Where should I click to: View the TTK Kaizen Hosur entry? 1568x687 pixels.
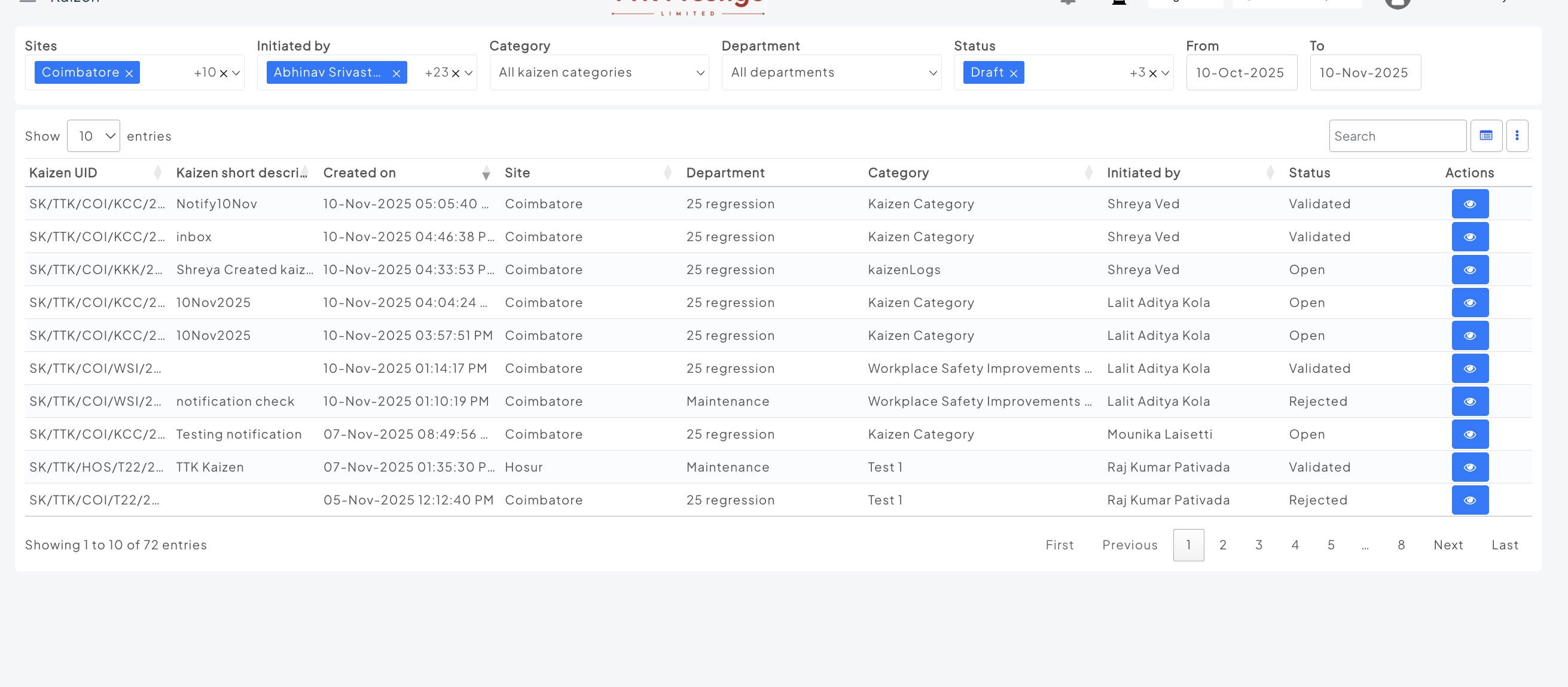coord(1469,467)
